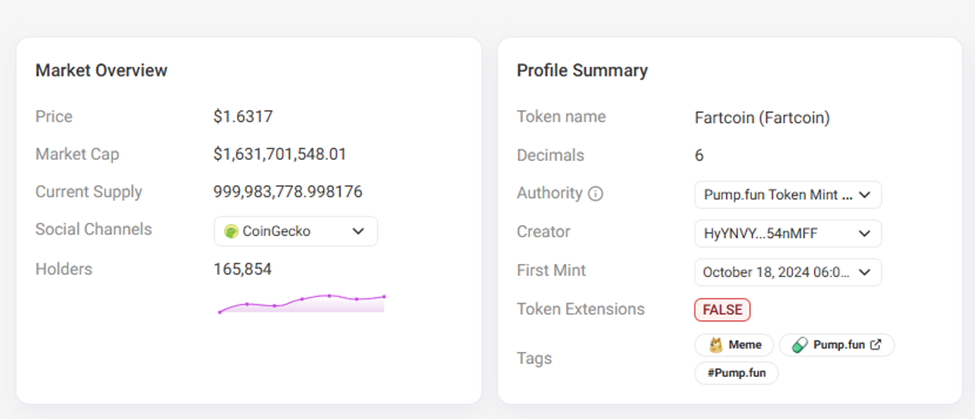Open the Creator address dropdown
The height and width of the screenshot is (419, 975).
click(x=788, y=233)
